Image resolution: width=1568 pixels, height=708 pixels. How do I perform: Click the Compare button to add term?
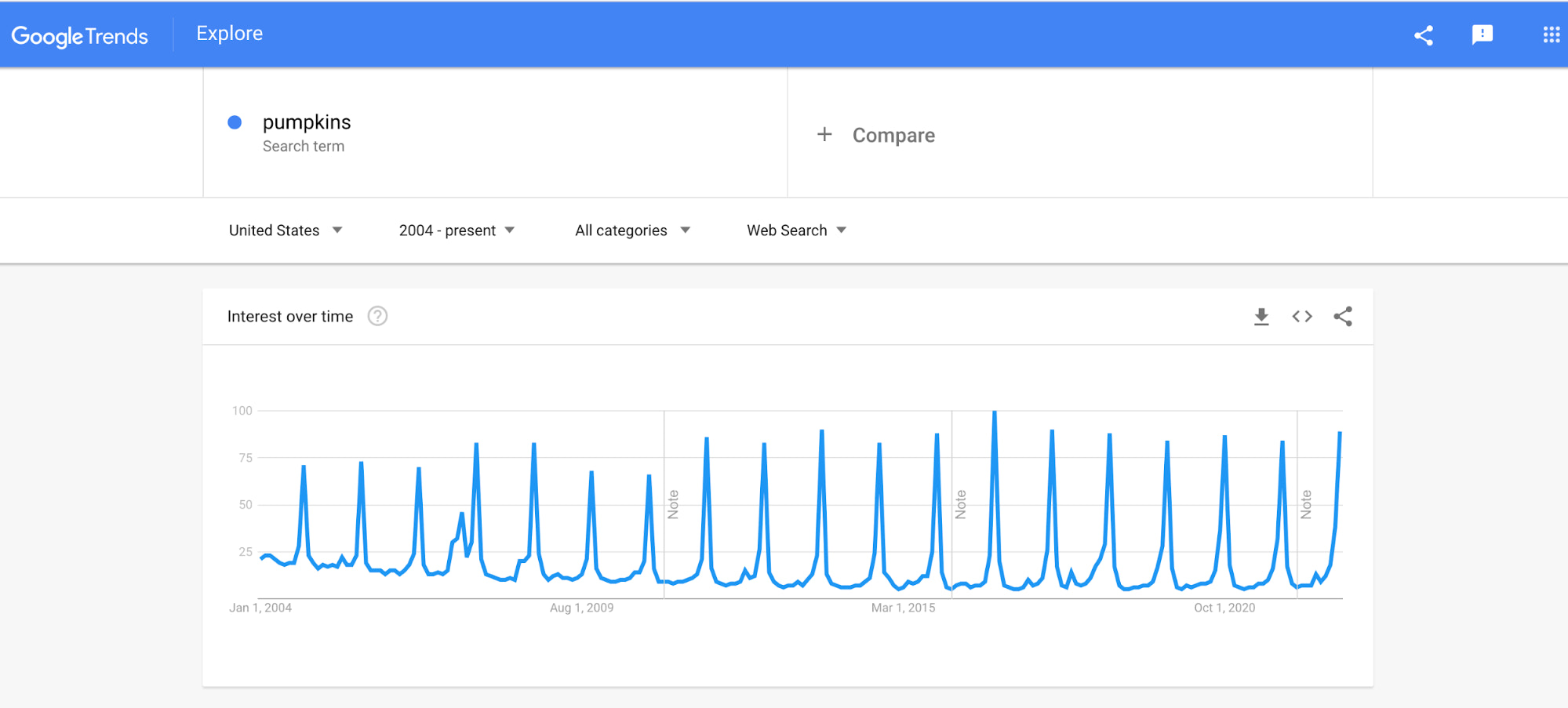tap(893, 136)
